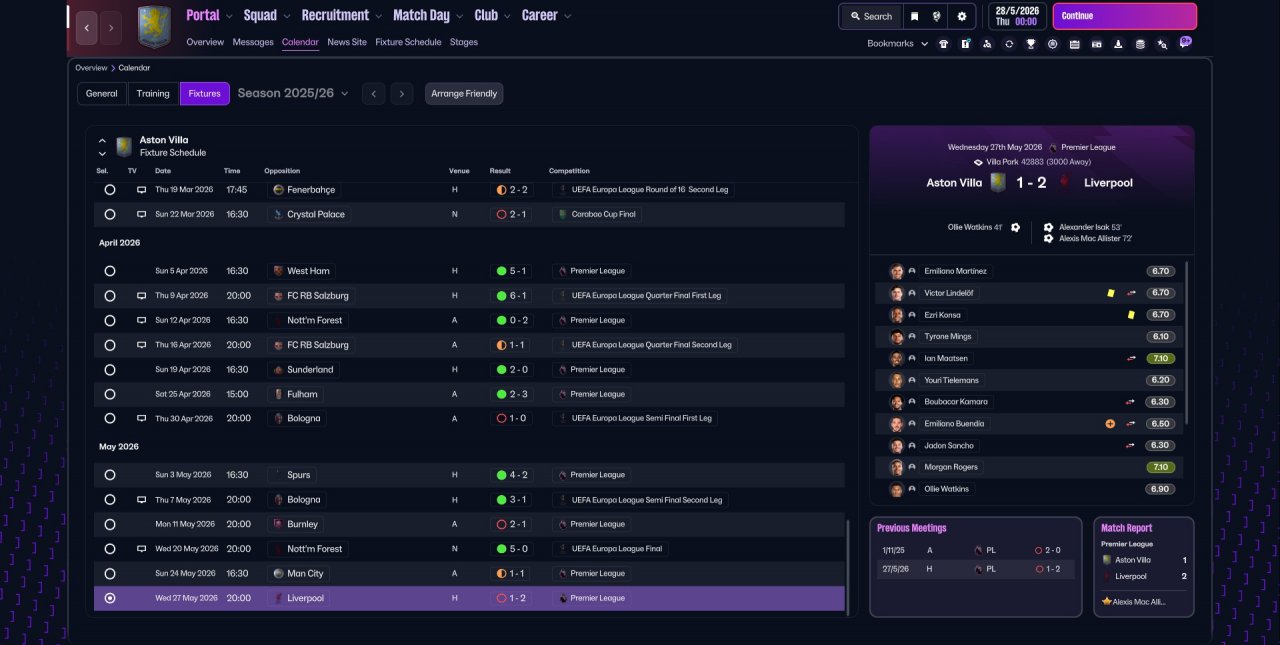Open the training cone bookmark icon

[x=1118, y=44]
